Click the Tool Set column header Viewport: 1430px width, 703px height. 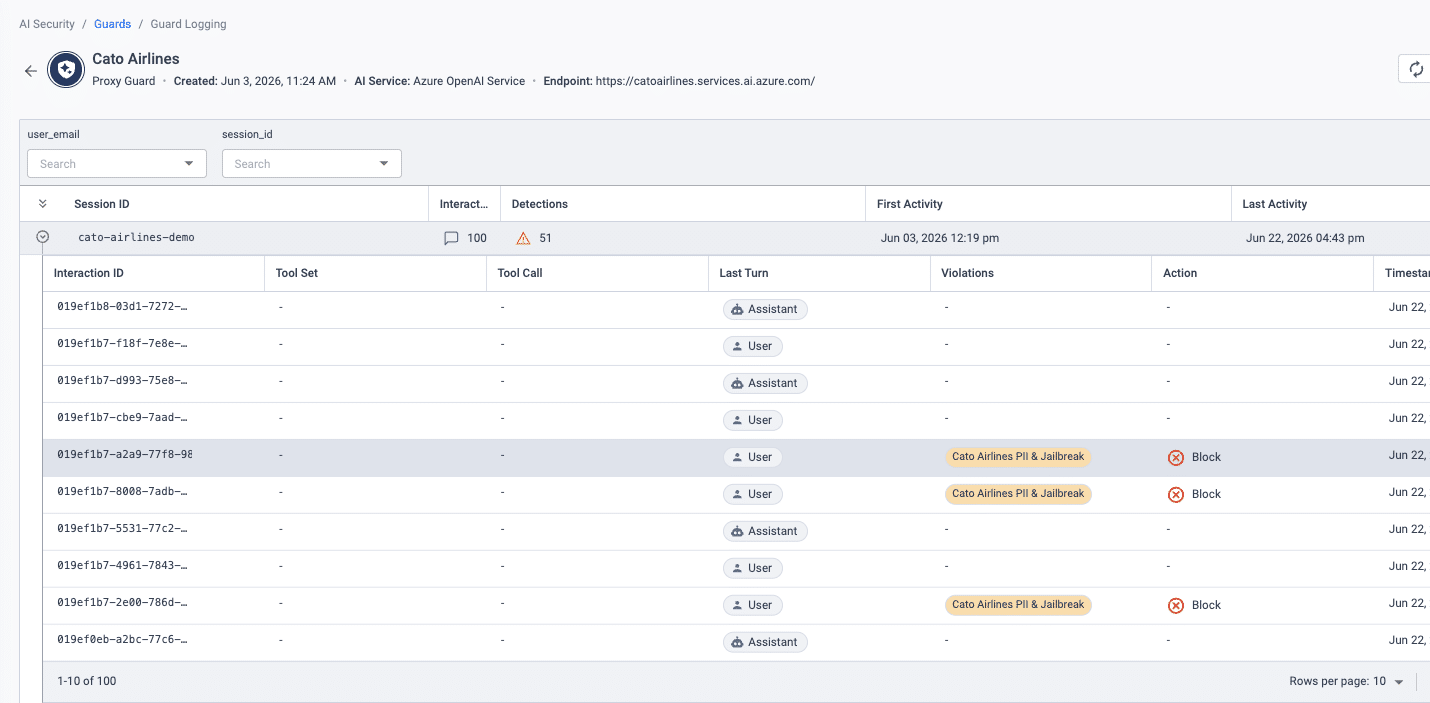pyautogui.click(x=297, y=273)
